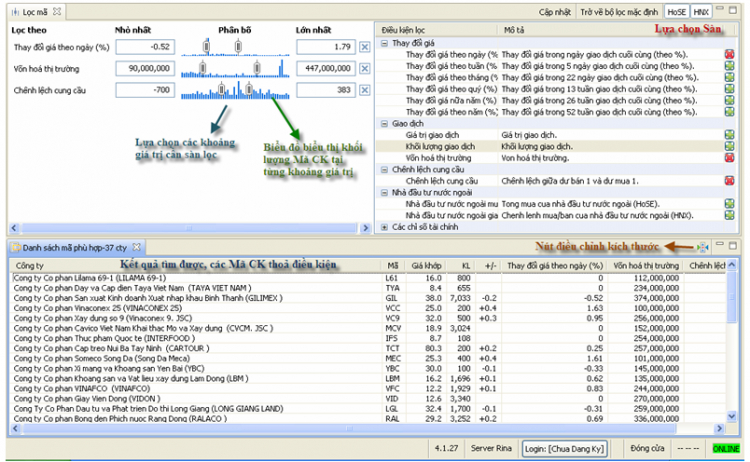Click the Server Rina status entry
The width and height of the screenshot is (750, 462).
(491, 448)
